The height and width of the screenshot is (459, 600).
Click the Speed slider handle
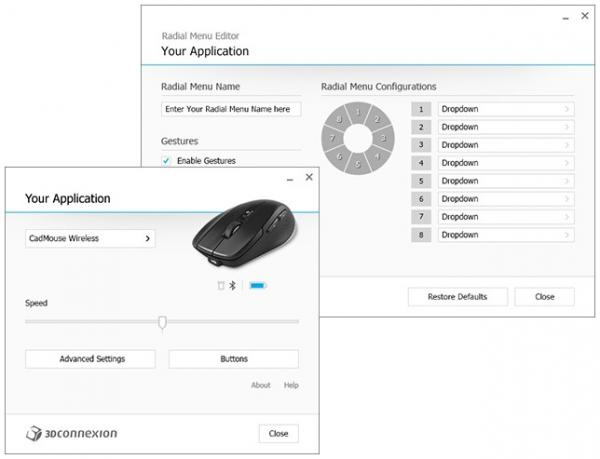tap(162, 322)
